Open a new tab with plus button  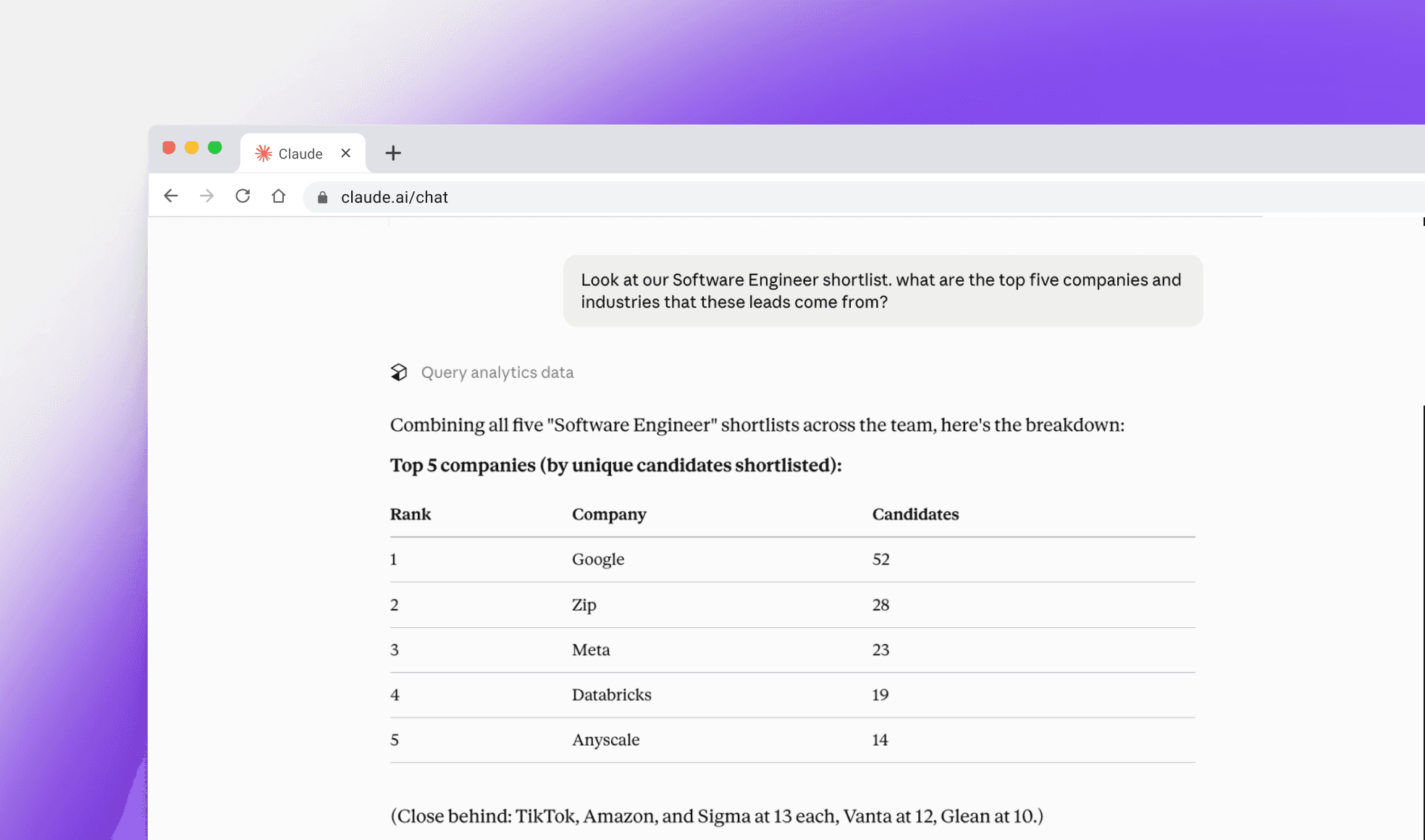393,153
